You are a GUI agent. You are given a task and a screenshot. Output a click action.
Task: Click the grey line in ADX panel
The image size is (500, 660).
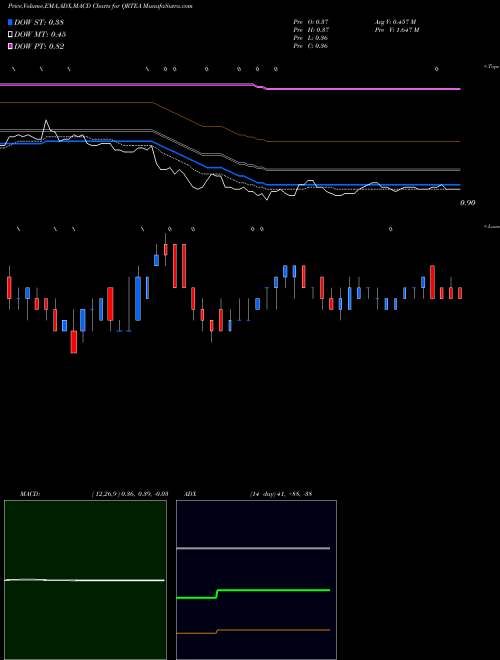[x=253, y=548]
